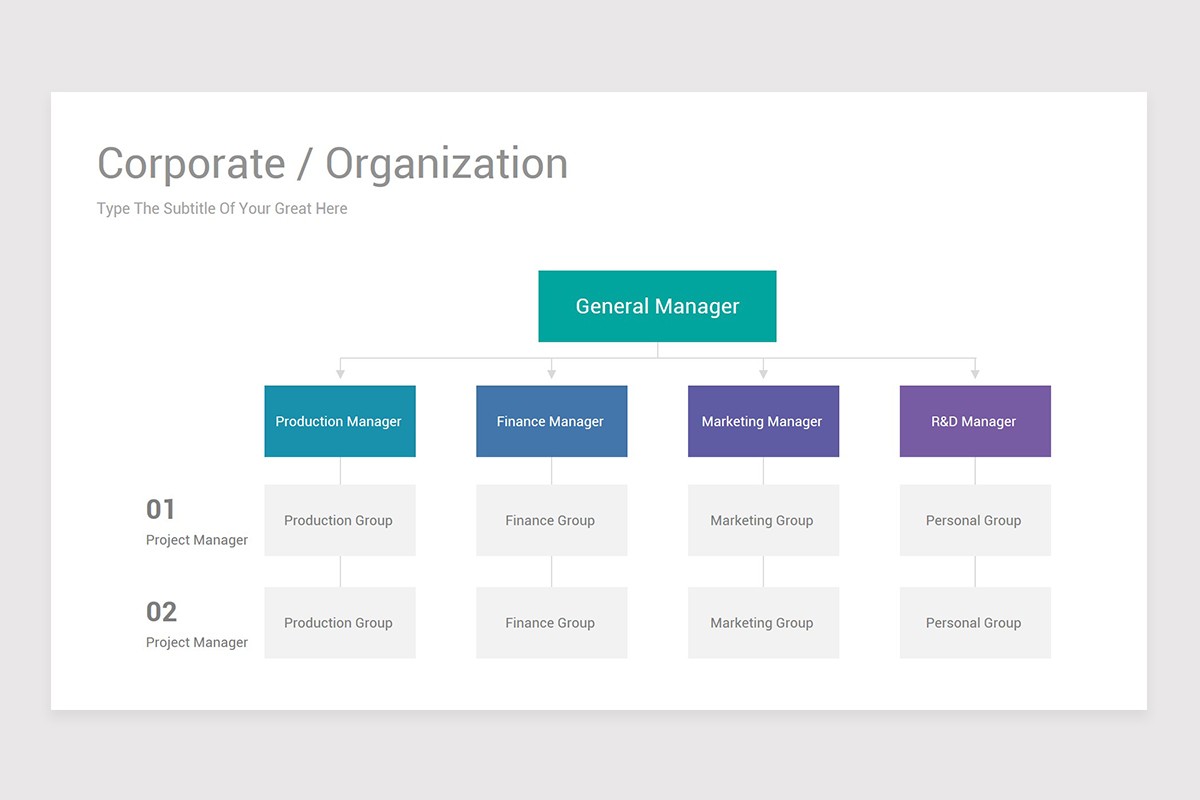Viewport: 1200px width, 800px height.
Task: Select the Corporate / Organization title text
Action: point(332,164)
